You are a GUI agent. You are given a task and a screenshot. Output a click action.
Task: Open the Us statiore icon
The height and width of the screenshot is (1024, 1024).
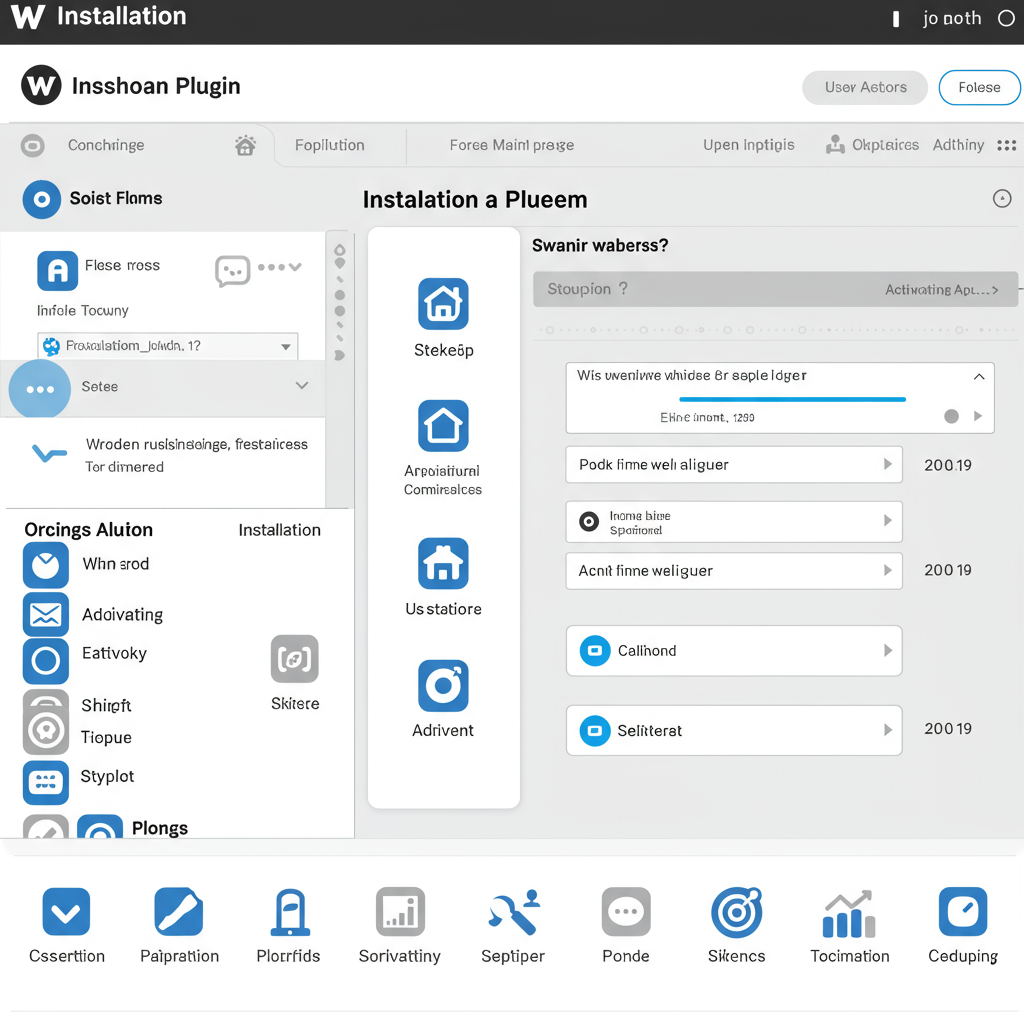(x=443, y=563)
